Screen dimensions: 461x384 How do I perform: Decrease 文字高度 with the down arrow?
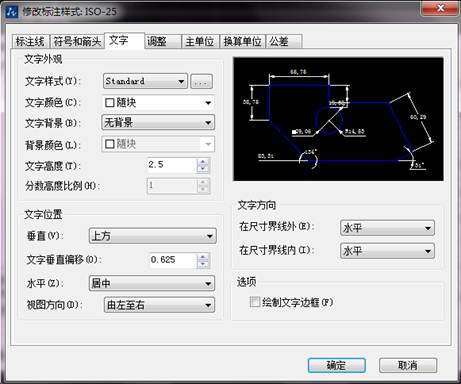(203, 169)
